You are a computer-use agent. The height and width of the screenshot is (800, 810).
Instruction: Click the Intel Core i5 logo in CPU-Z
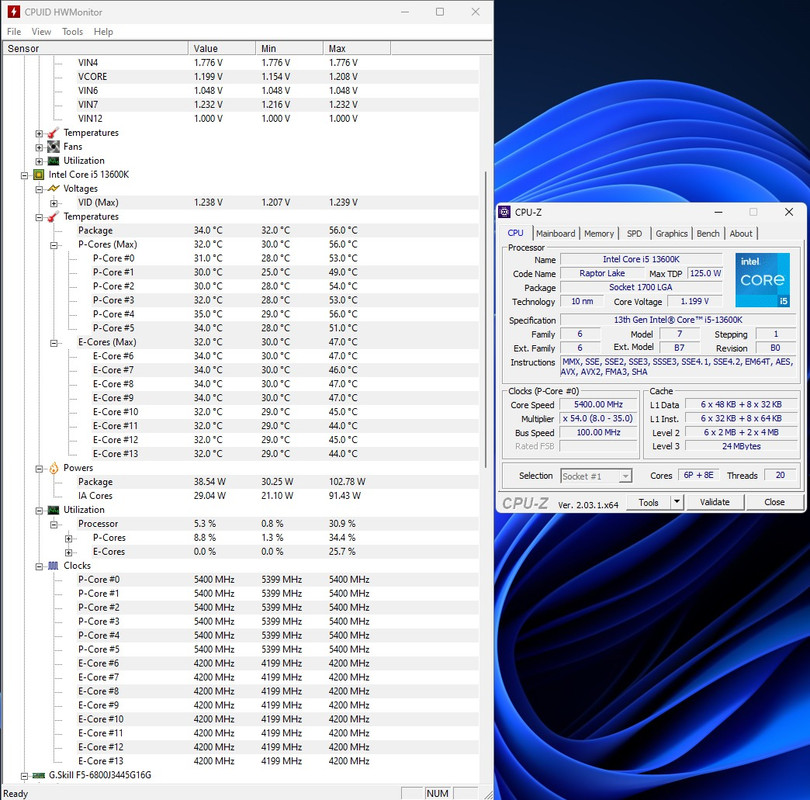(762, 280)
